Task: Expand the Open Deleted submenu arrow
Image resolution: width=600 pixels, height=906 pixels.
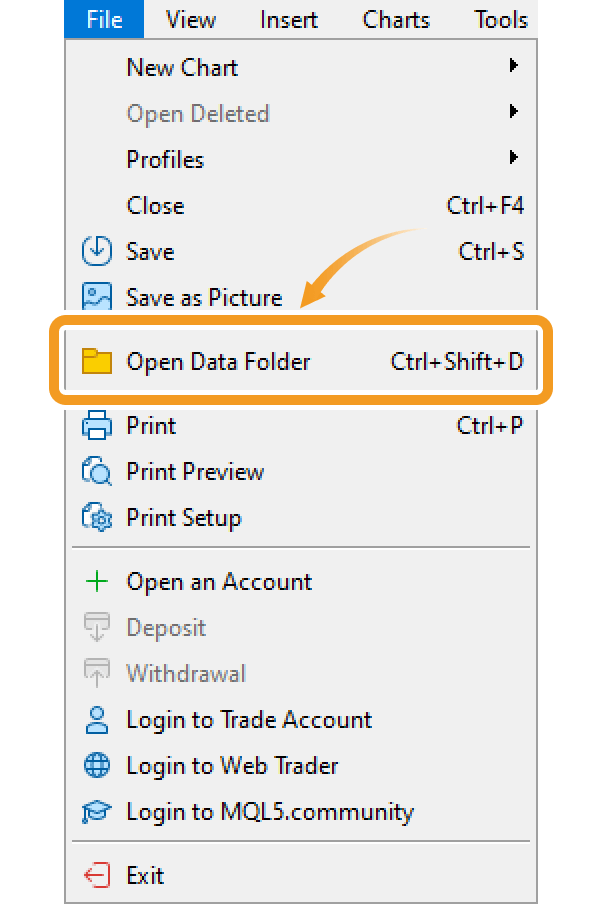Action: 514,112
